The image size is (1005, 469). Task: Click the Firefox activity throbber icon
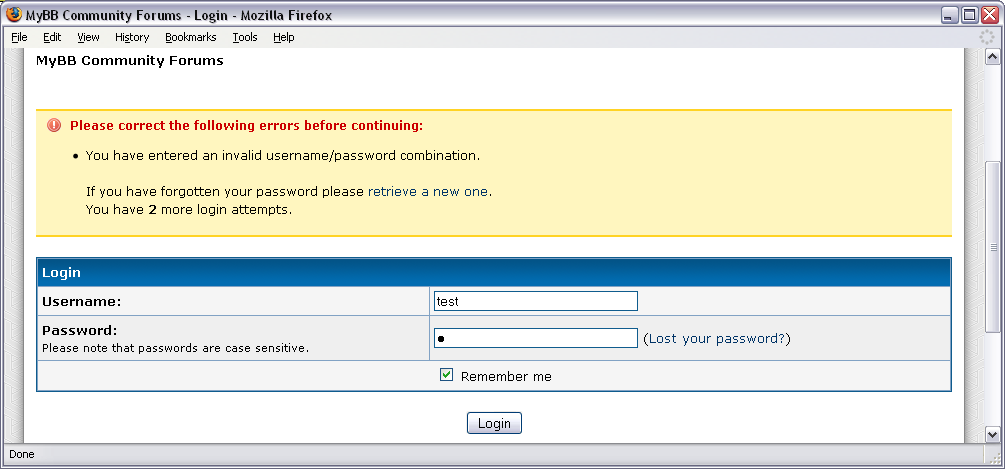[989, 37]
